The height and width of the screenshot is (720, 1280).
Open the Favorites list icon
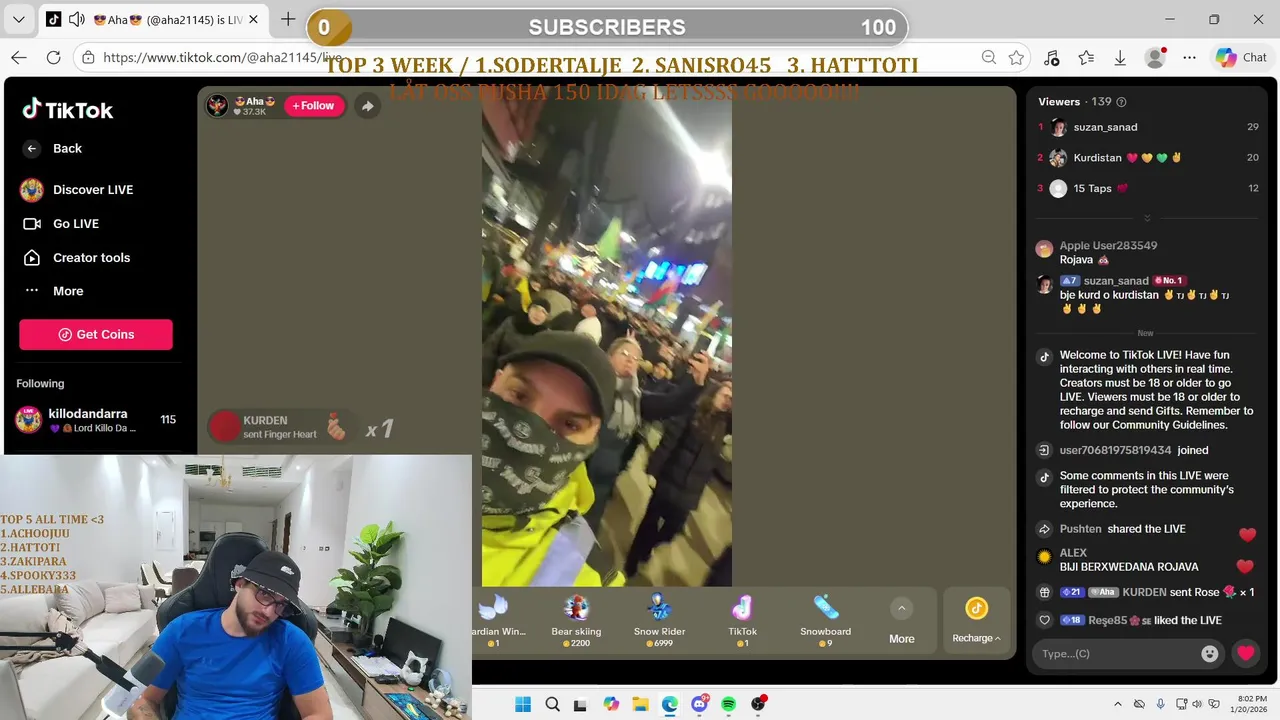(1086, 58)
